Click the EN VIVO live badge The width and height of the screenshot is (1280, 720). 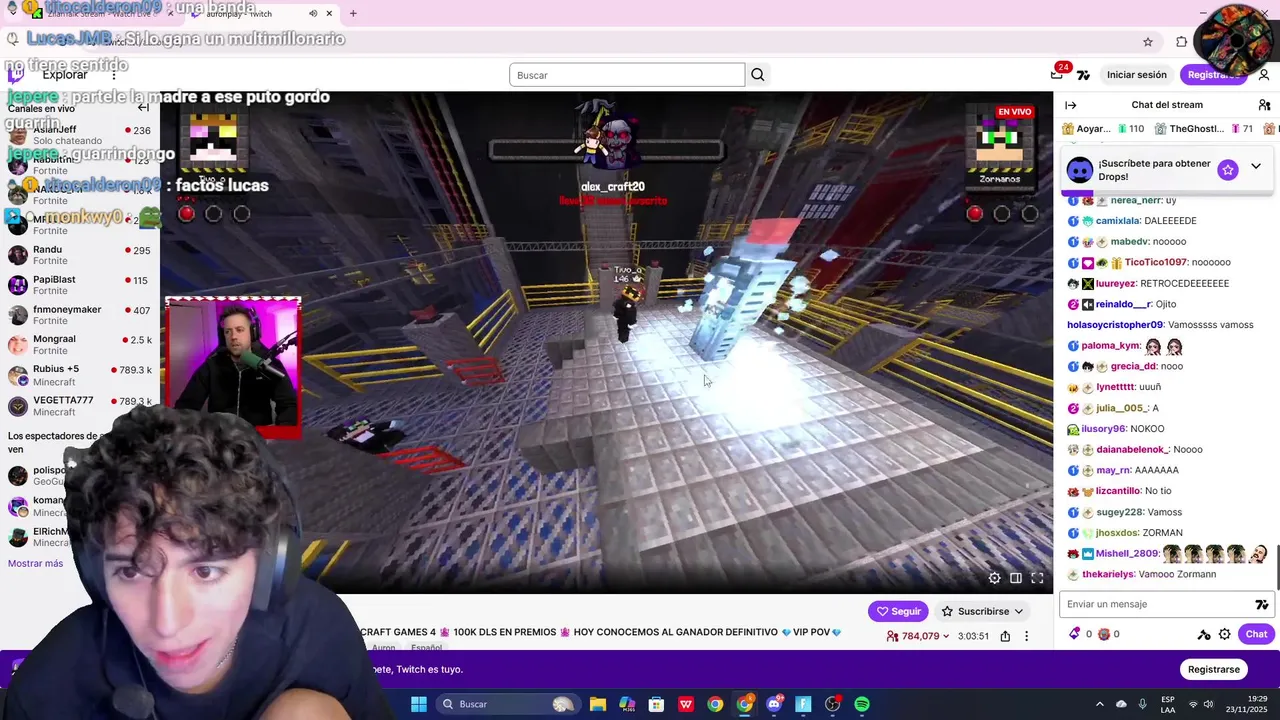1014,112
